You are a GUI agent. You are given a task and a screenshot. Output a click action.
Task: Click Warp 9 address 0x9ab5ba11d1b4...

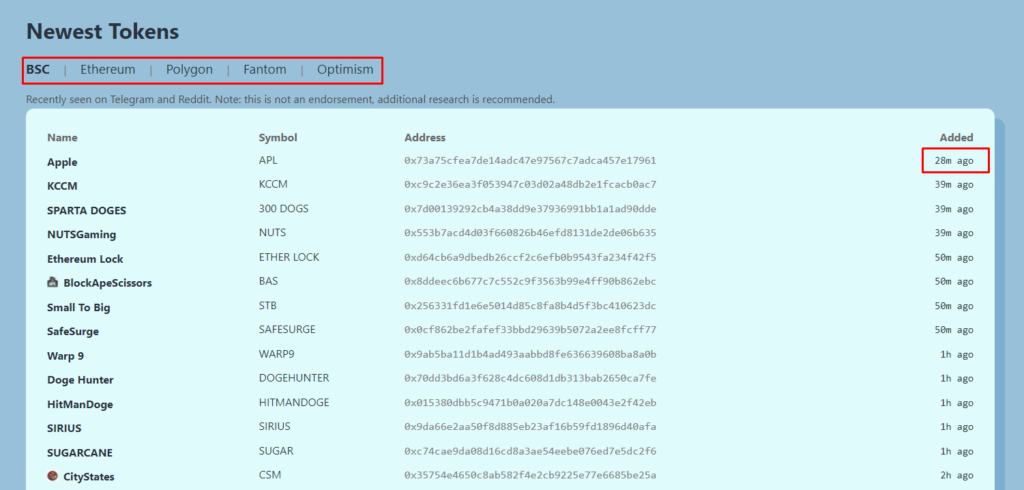point(530,355)
